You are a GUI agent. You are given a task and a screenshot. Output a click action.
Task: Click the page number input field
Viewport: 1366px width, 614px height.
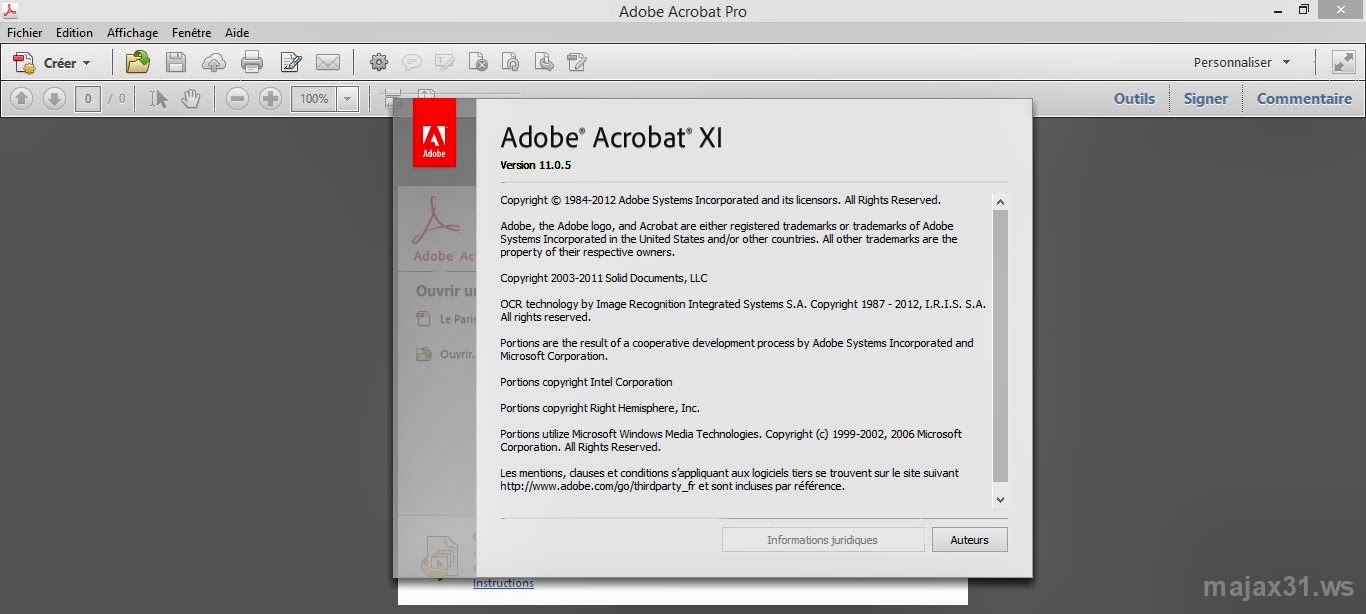(x=88, y=98)
